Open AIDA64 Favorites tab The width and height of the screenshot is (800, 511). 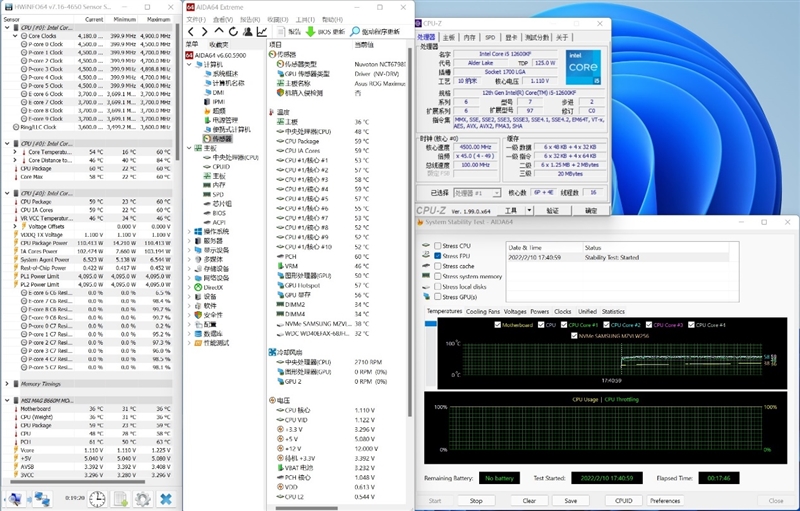coord(219,44)
